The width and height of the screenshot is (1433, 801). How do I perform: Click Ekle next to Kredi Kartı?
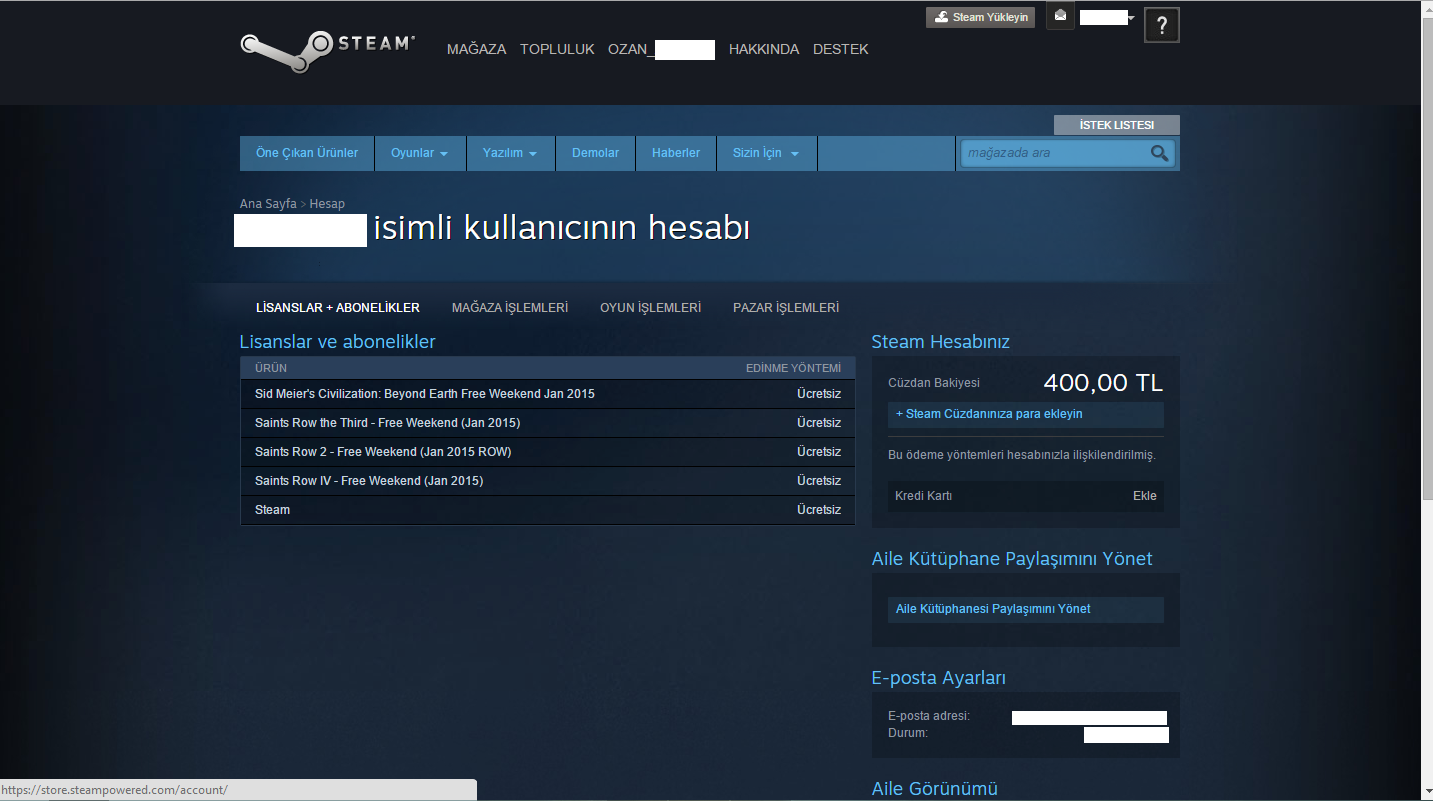(x=1145, y=496)
